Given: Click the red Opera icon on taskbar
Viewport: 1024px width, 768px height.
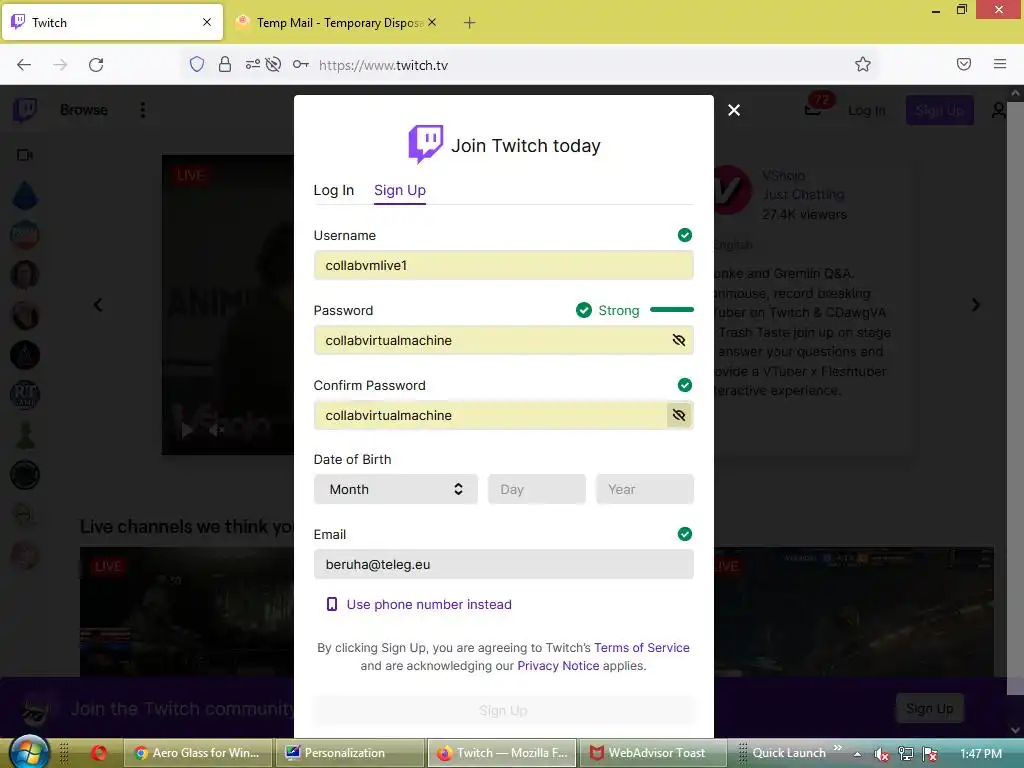Looking at the screenshot, I should click(x=99, y=753).
